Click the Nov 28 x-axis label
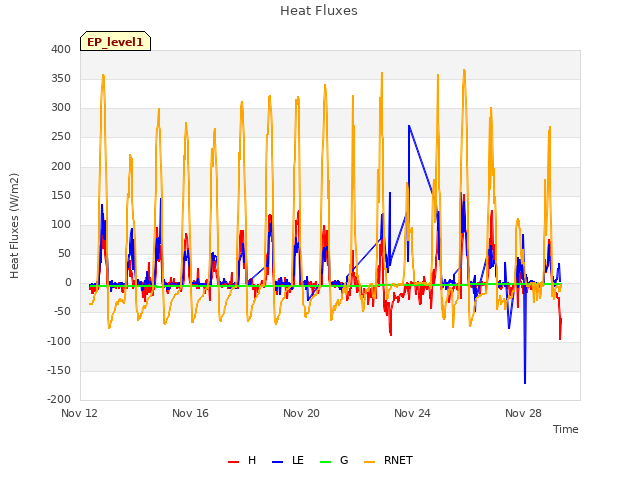 pos(523,413)
